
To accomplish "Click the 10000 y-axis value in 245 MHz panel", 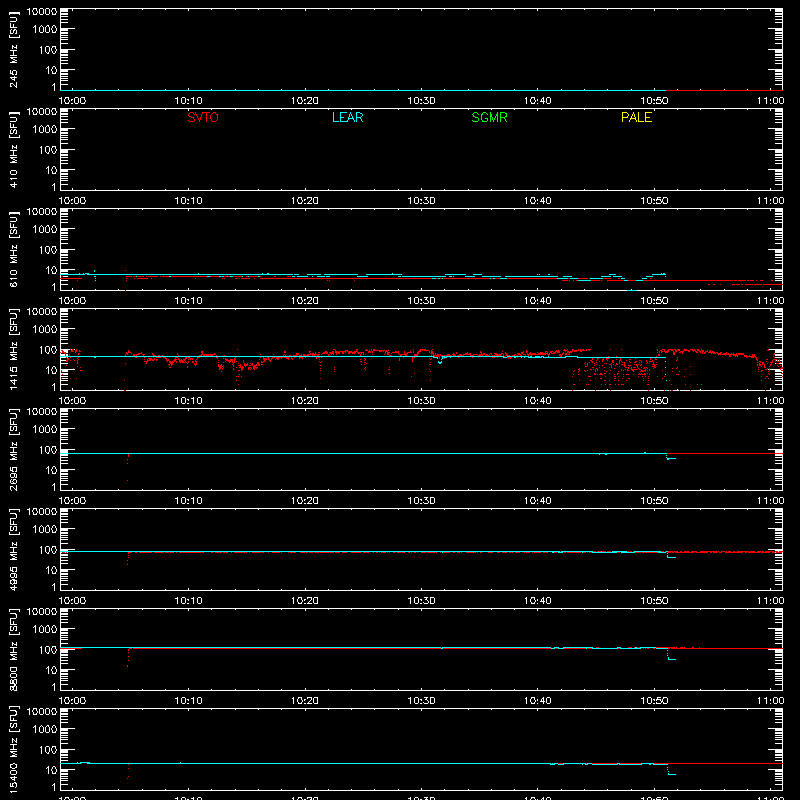I will coord(42,12).
